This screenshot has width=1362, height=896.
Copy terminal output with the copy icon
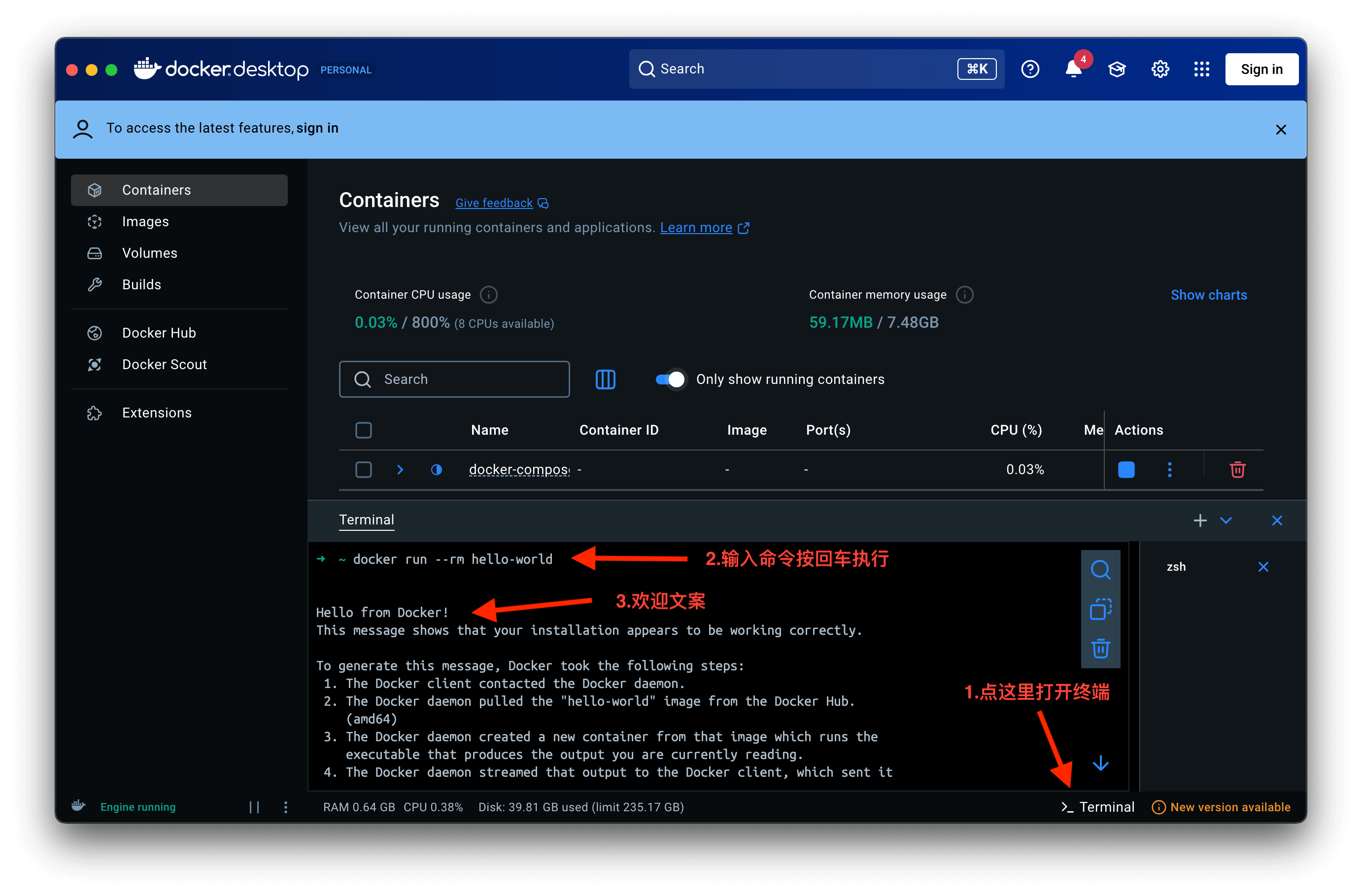coord(1100,609)
